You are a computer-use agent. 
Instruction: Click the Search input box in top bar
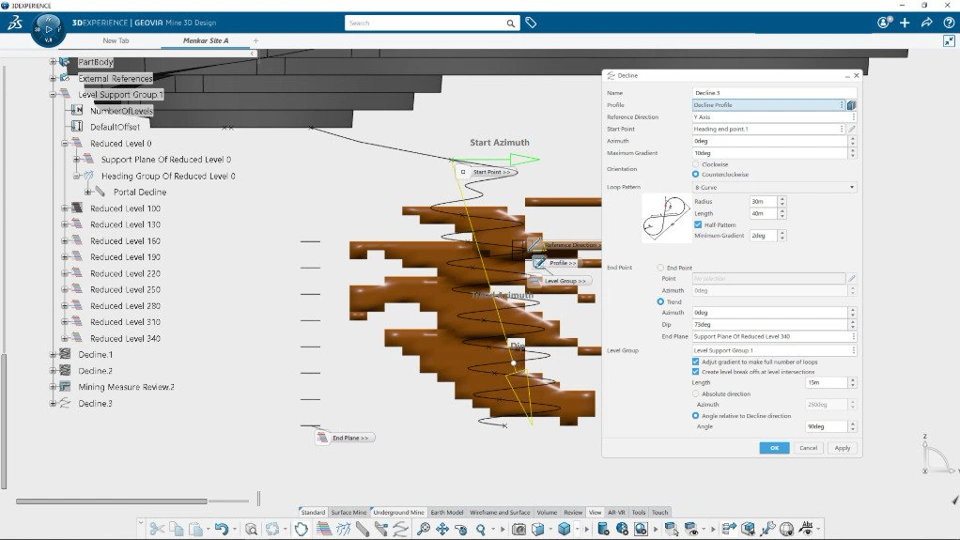point(426,23)
